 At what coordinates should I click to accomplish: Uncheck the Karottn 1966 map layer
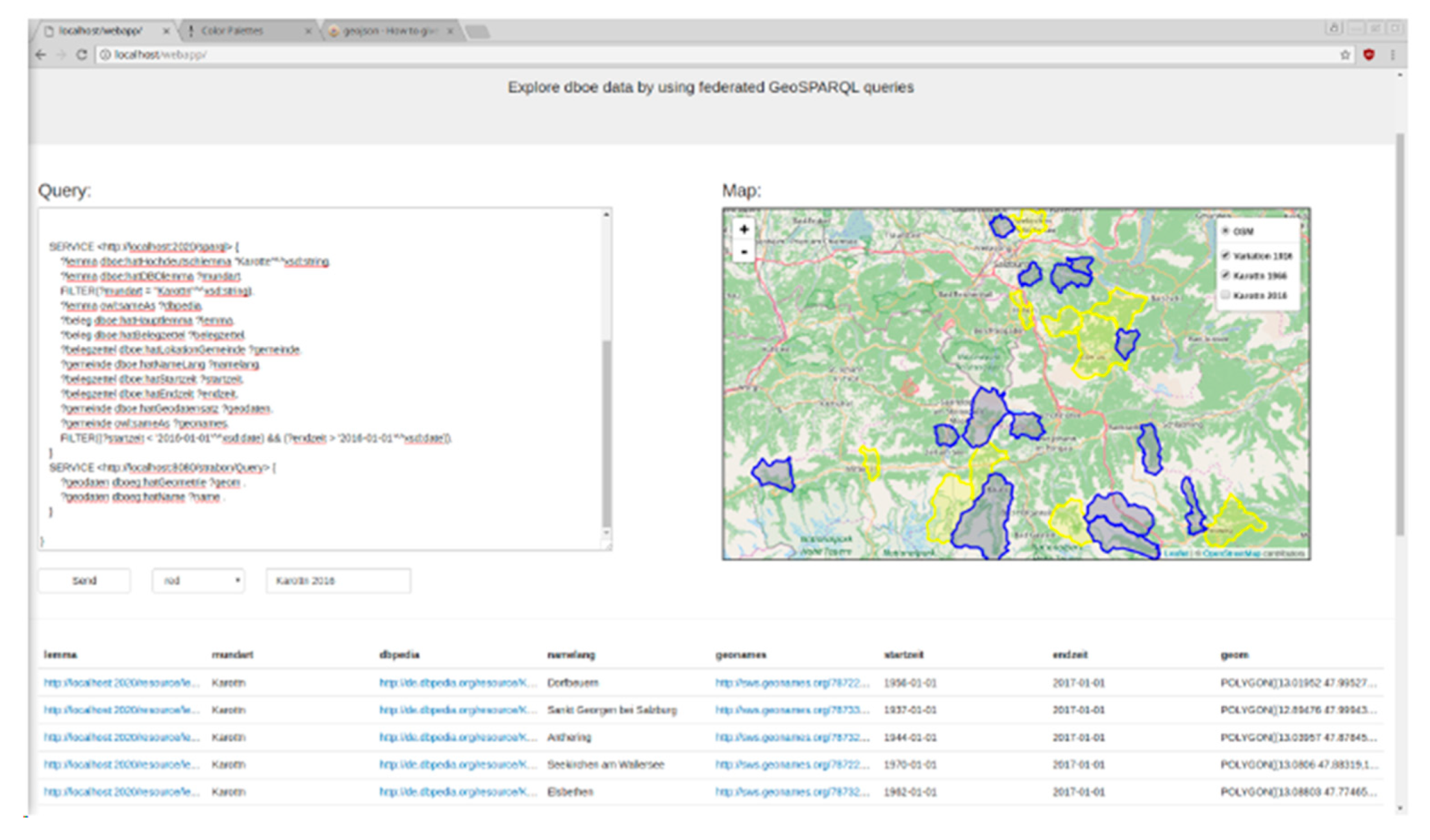point(1225,275)
